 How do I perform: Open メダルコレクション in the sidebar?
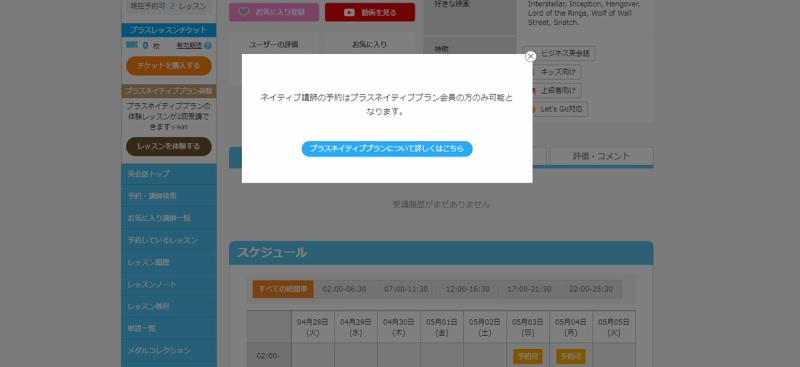pos(169,351)
